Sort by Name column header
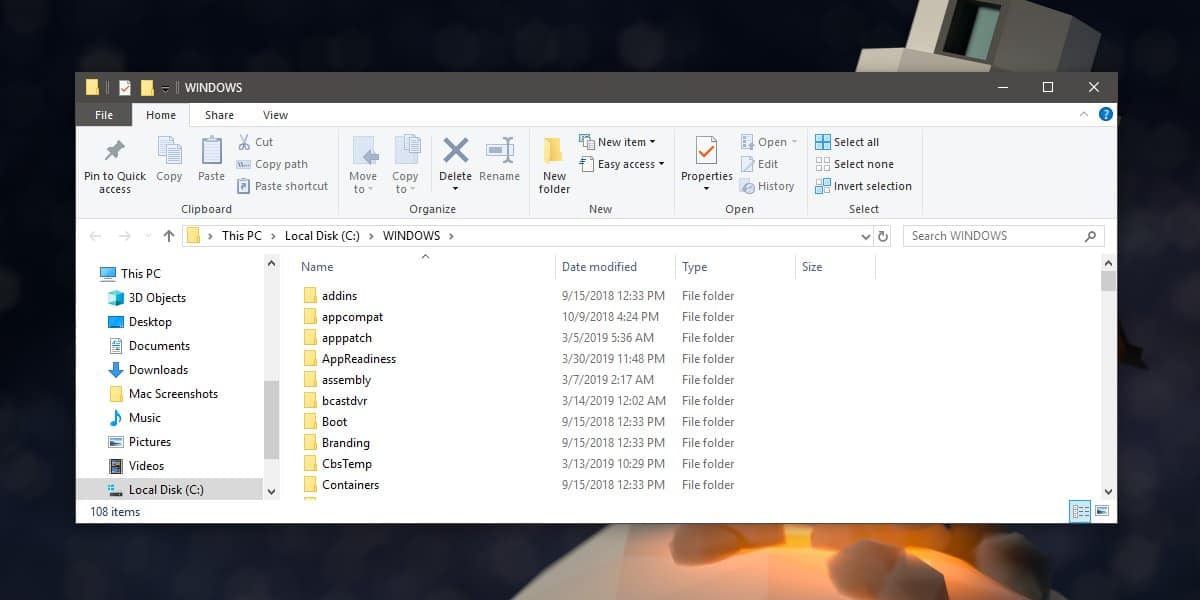 tap(317, 267)
